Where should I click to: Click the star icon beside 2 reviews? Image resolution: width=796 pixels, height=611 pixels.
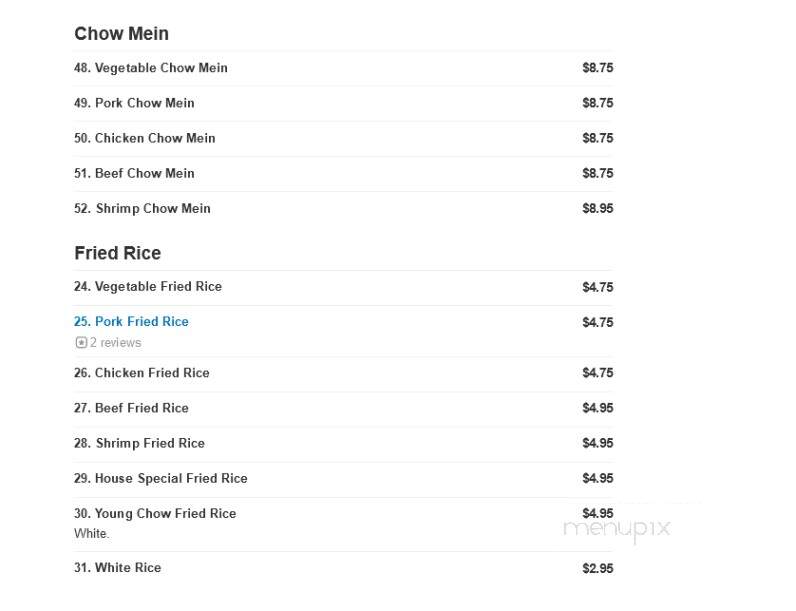point(81,343)
